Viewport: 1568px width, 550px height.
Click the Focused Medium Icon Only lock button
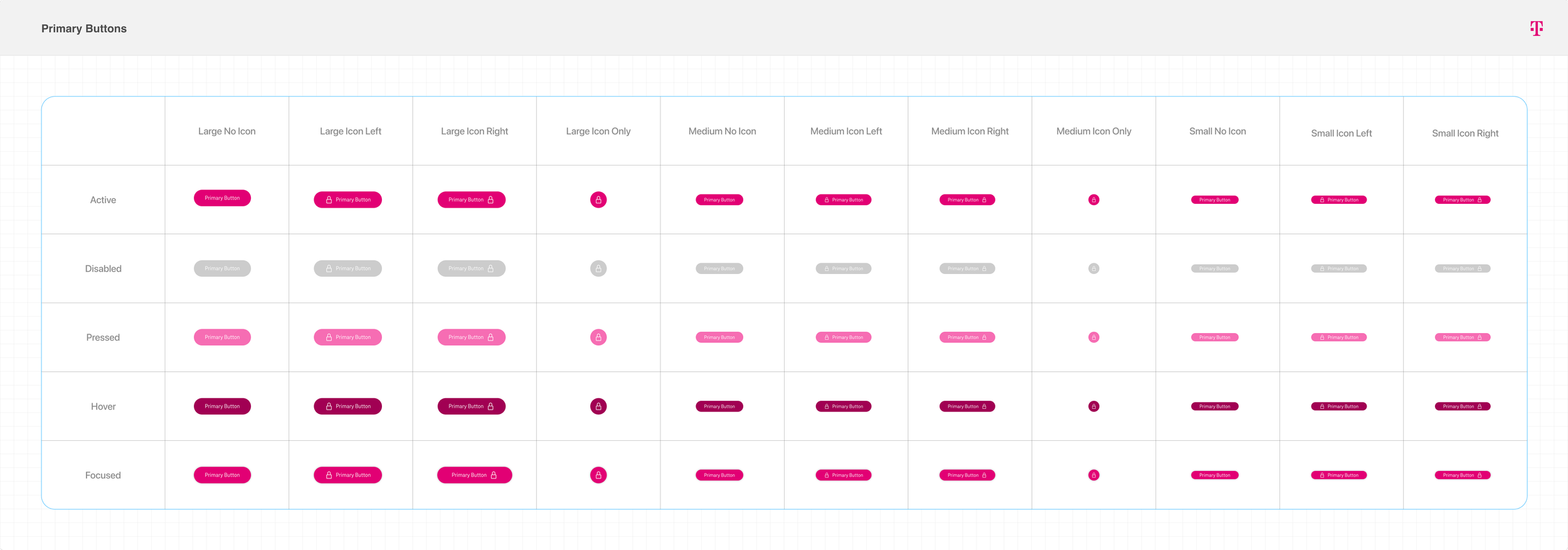coord(1094,475)
